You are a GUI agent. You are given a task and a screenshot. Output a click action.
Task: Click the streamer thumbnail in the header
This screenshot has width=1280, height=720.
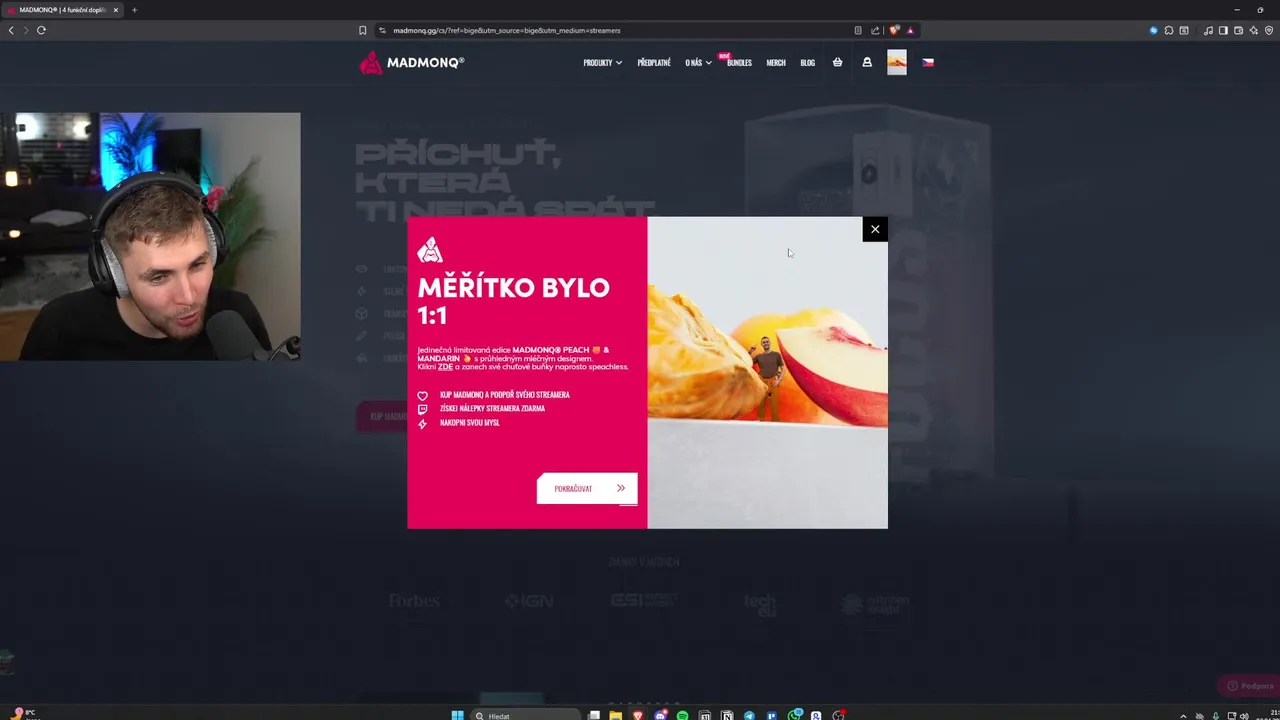coord(897,62)
